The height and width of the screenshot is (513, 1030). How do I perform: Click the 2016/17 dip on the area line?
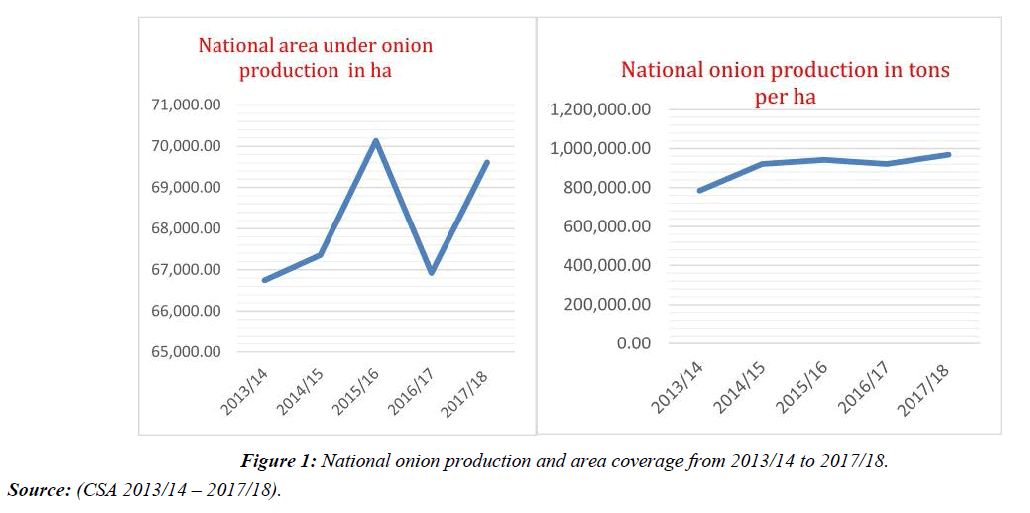432,272
